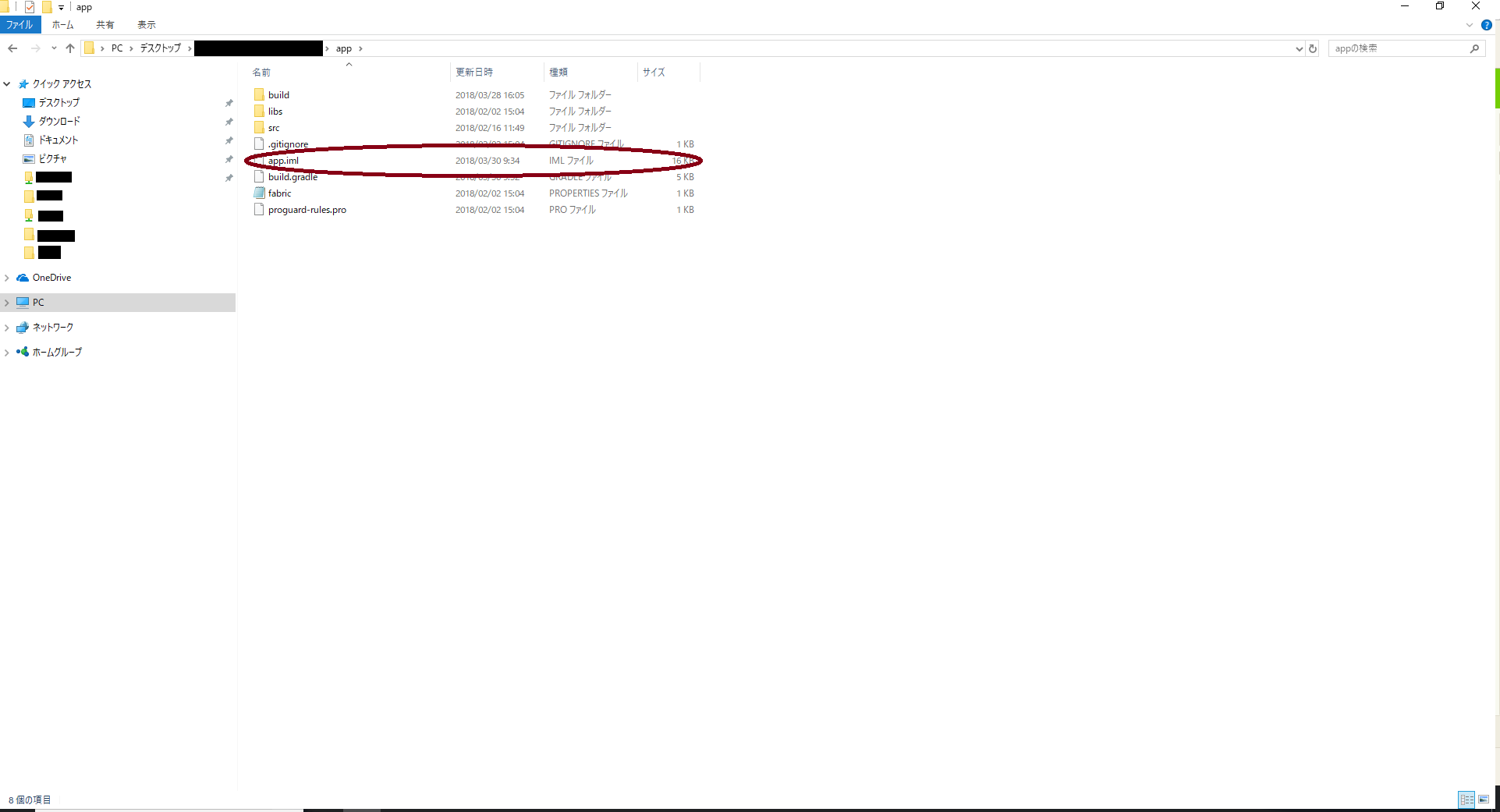Open the 表示 ribbon tab
Viewport: 1500px width, 812px height.
click(147, 25)
